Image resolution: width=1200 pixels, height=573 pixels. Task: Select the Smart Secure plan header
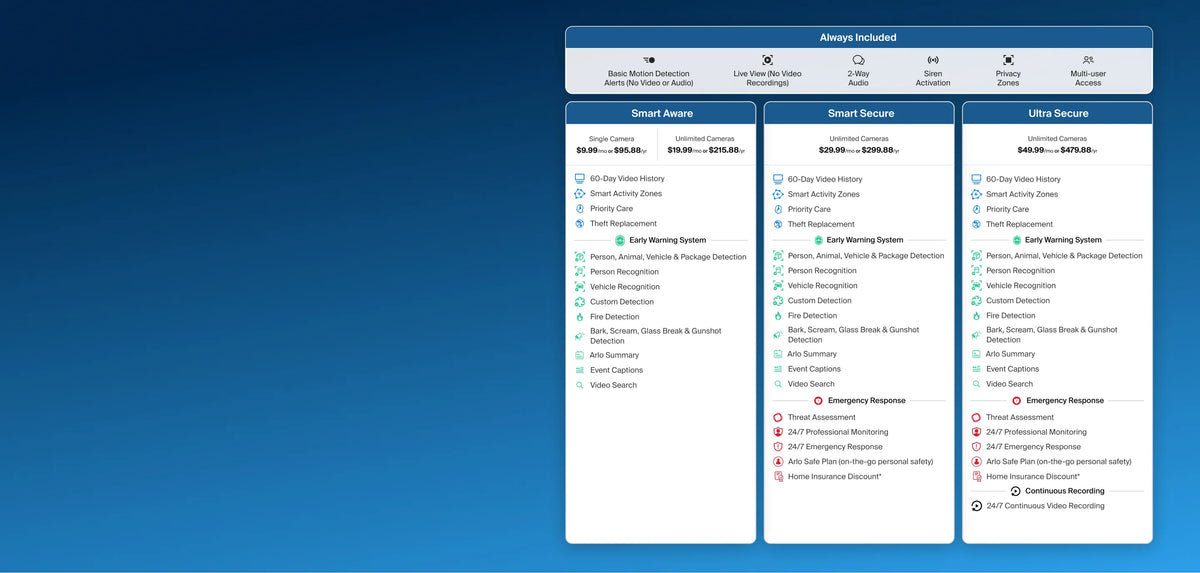tap(860, 113)
